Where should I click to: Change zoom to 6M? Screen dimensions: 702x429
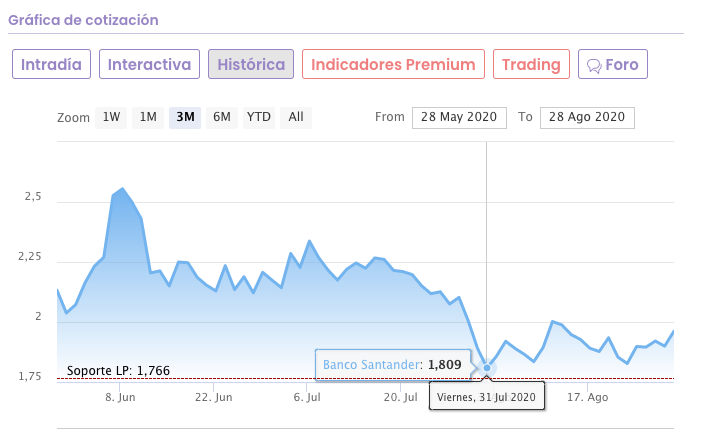click(222, 117)
